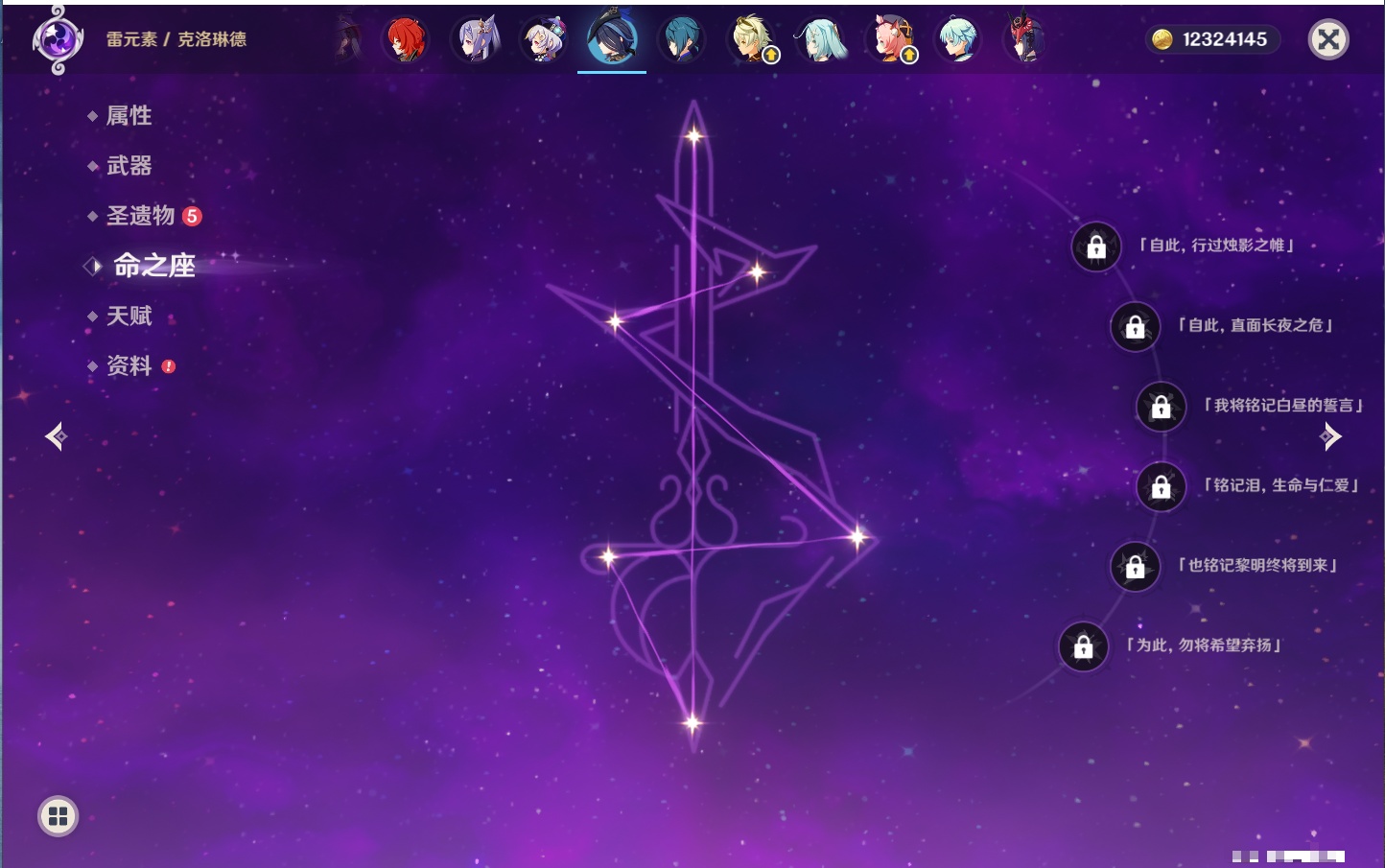Select Xingqiu's dark-teal-haired avatar
Viewport: 1385px width, 868px height.
click(682, 40)
